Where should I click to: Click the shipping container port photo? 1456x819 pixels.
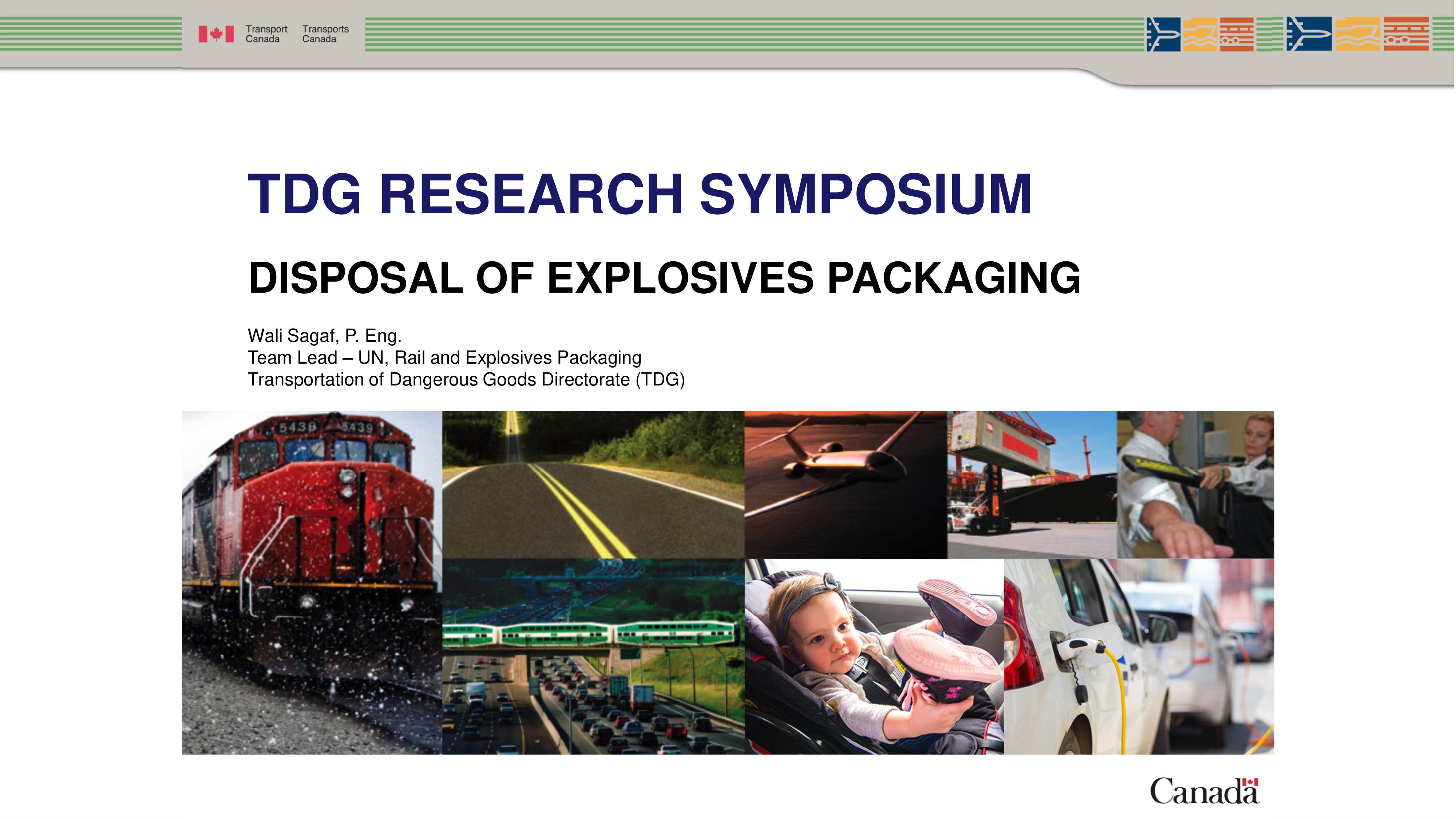click(1032, 484)
